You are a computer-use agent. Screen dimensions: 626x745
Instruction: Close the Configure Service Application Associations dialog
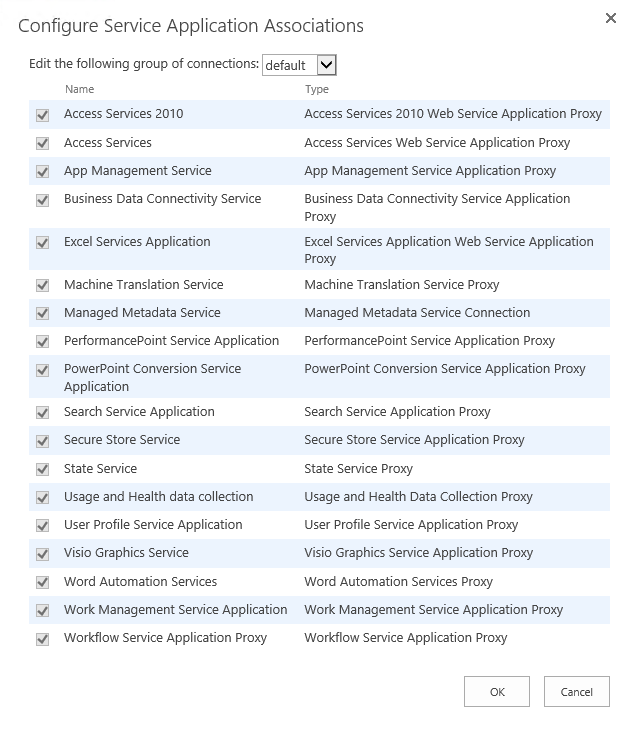point(611,18)
